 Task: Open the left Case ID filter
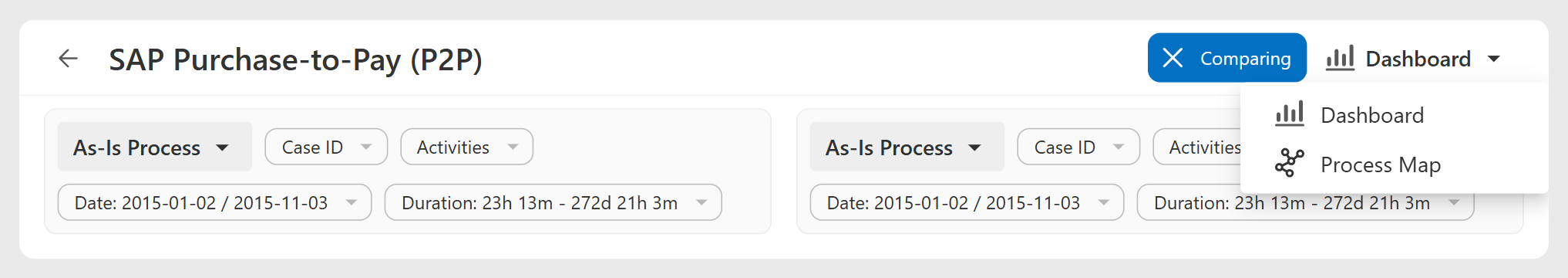coord(326,147)
